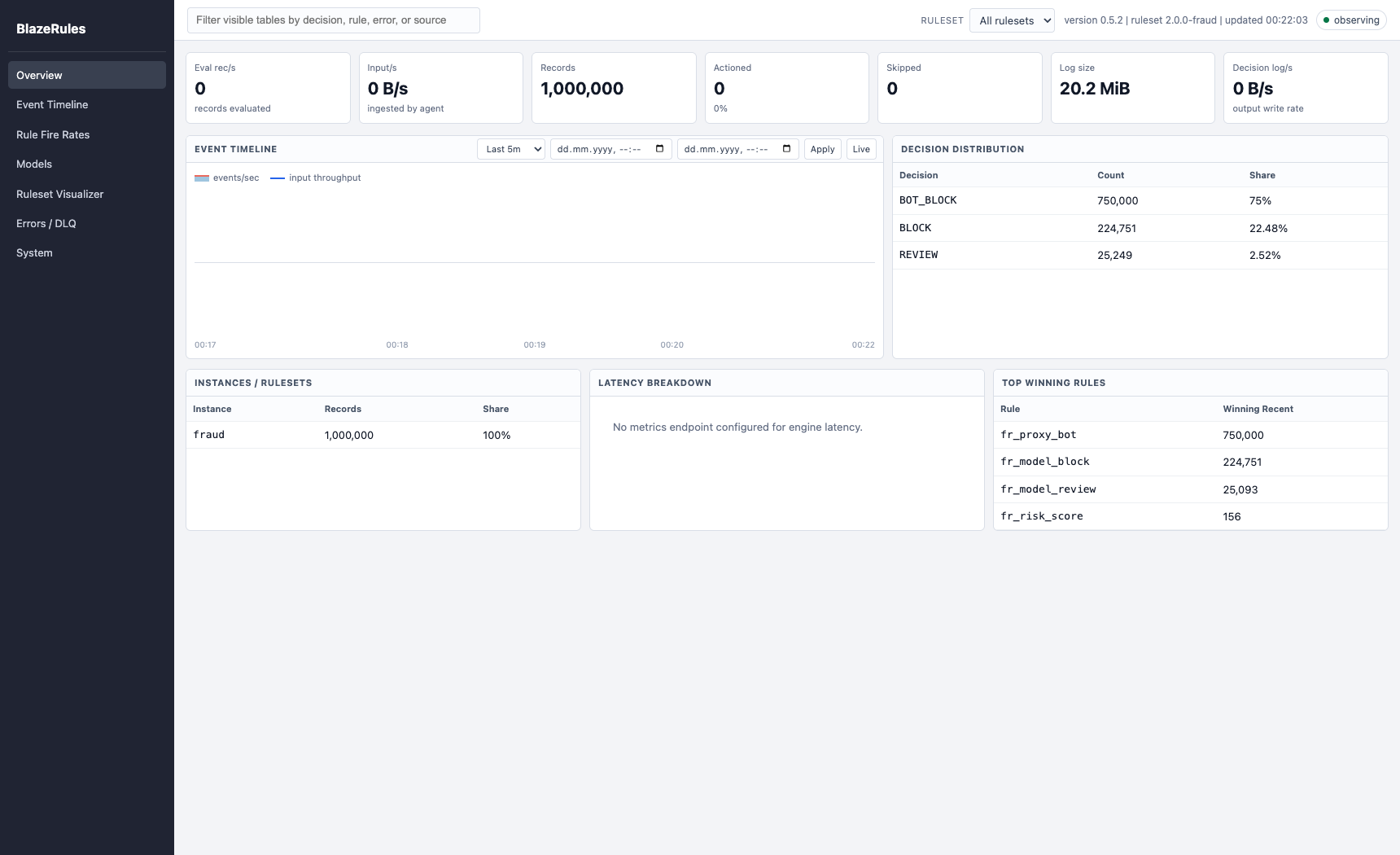This screenshot has width=1400, height=855.
Task: Select the REVIEW decision row
Action: [1140, 255]
